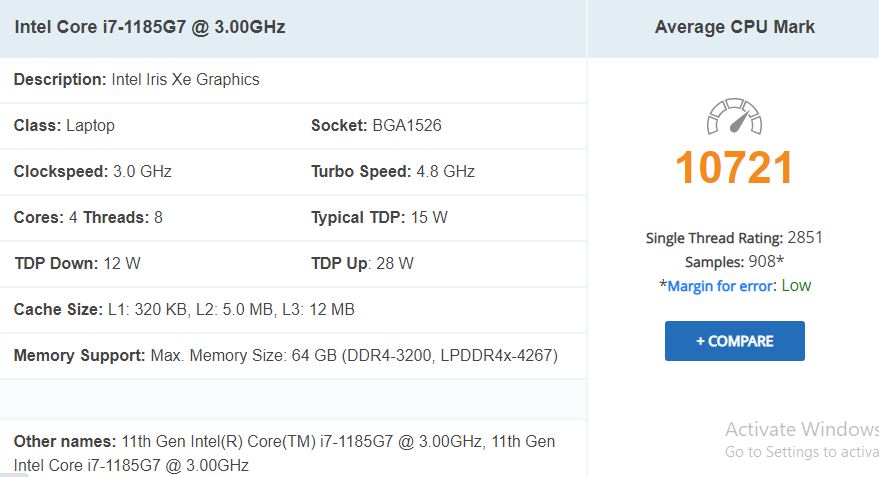Open the Margin for error link
Viewport: 879px width, 477px height.
coord(720,286)
